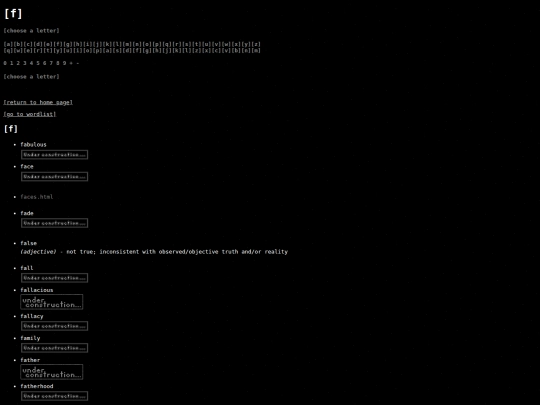Select [o] in the QWERTY-order row

click(87, 50)
